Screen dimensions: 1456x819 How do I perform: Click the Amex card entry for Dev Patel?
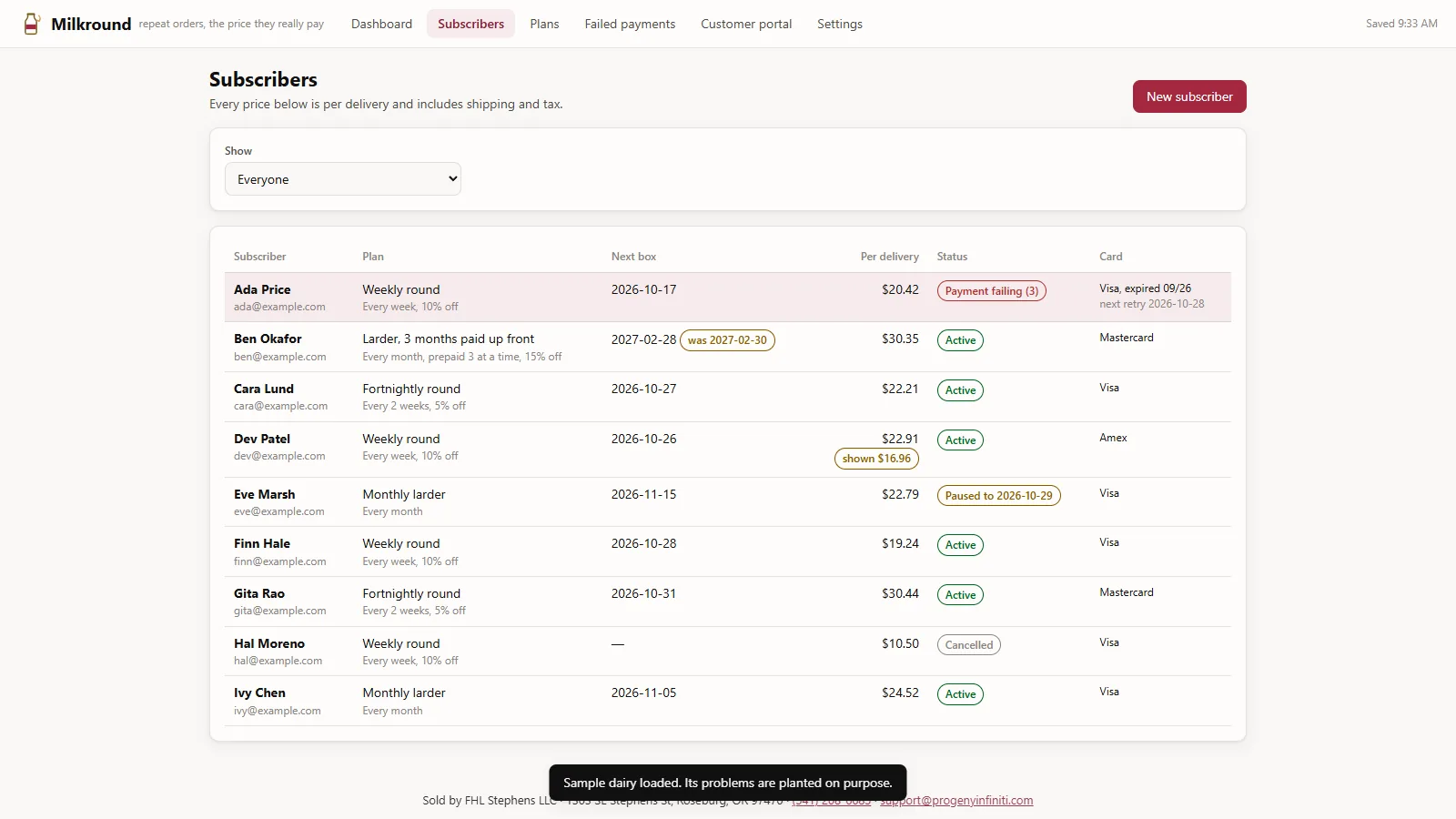tap(1113, 438)
